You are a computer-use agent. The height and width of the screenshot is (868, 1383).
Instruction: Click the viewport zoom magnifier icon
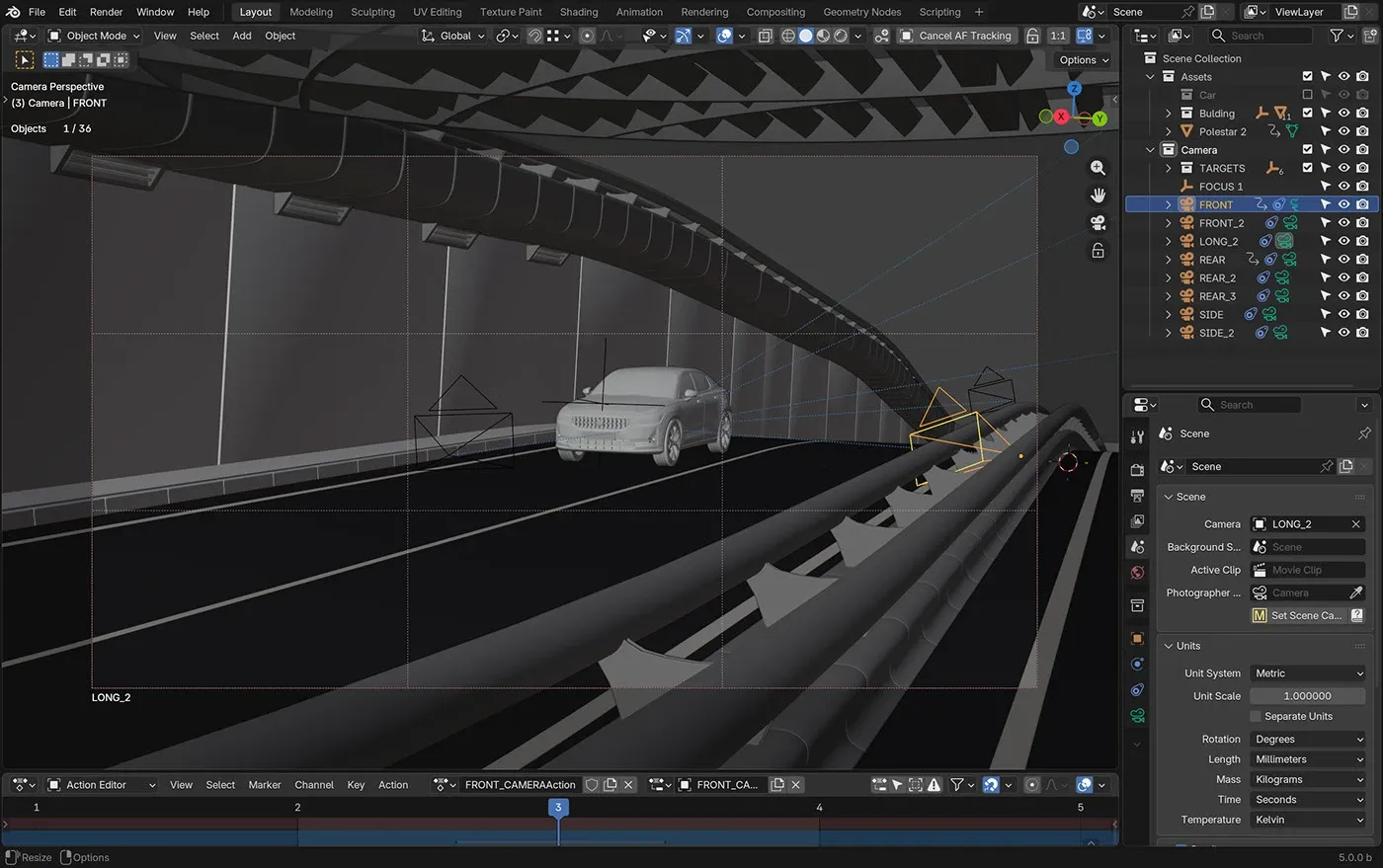pos(1098,168)
